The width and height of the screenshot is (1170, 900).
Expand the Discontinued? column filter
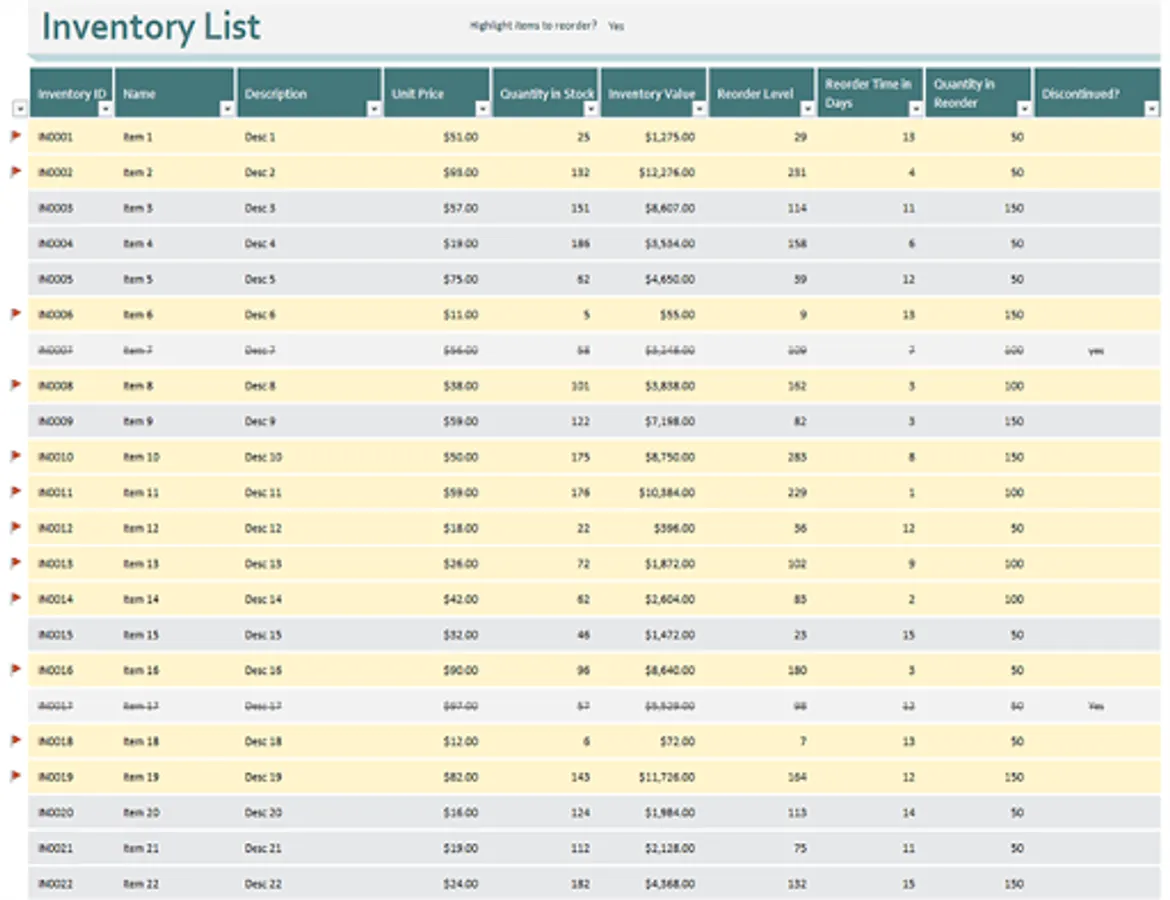pyautogui.click(x=1151, y=109)
